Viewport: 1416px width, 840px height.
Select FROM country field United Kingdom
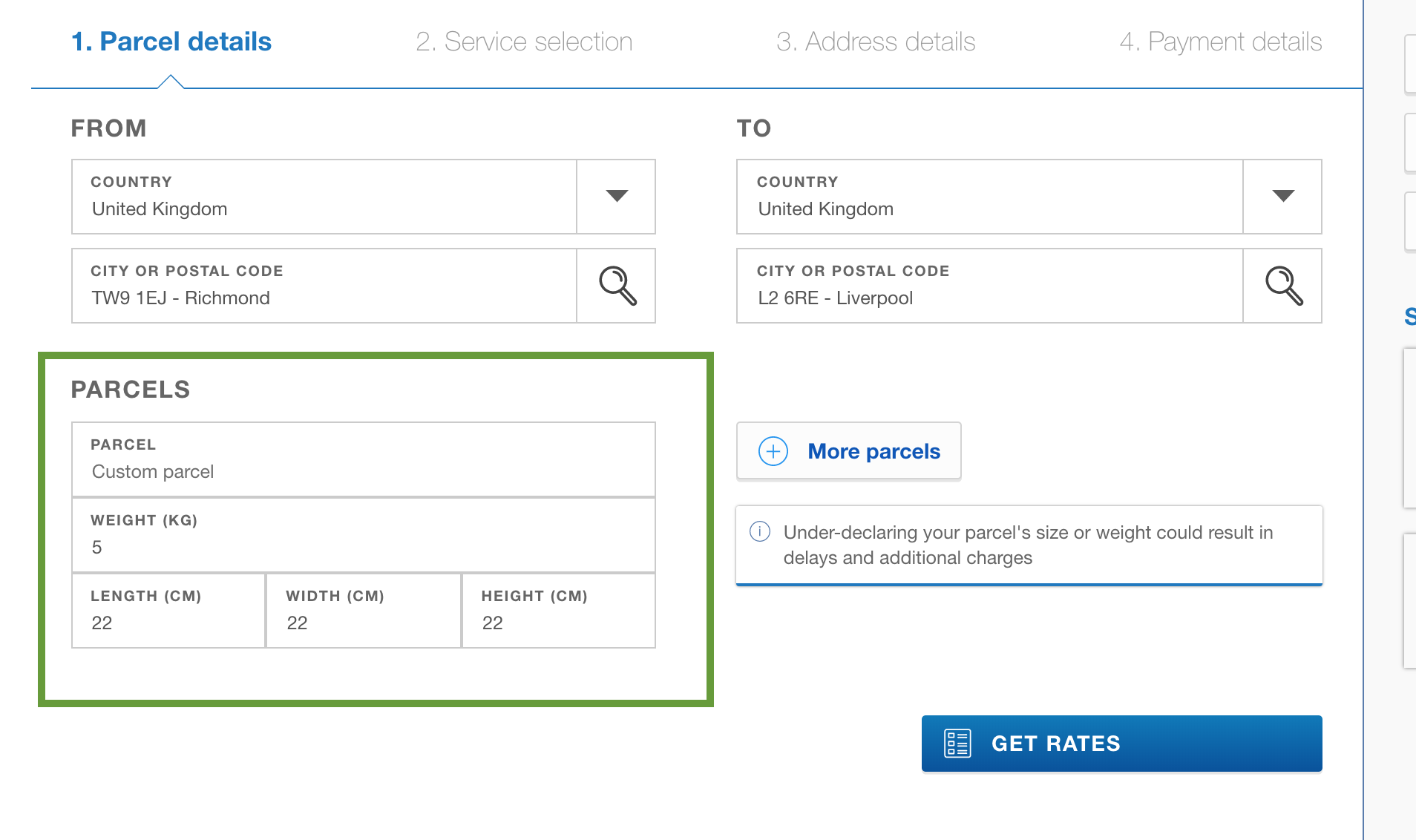click(324, 197)
